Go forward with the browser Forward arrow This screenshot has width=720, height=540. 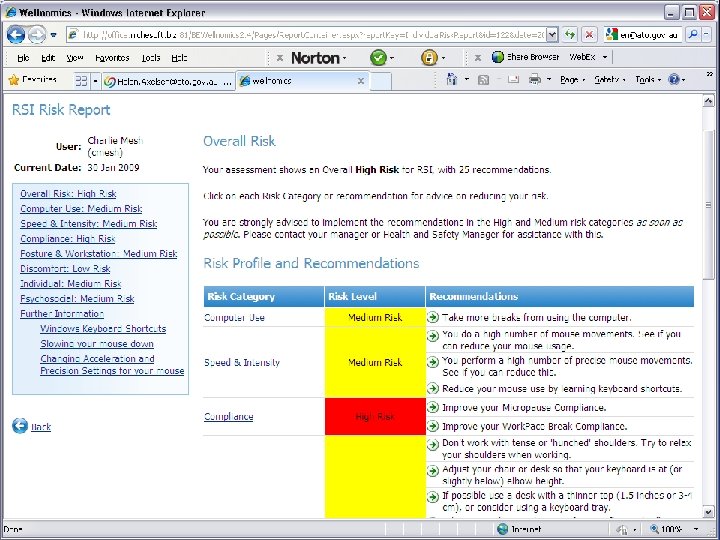tap(37, 34)
